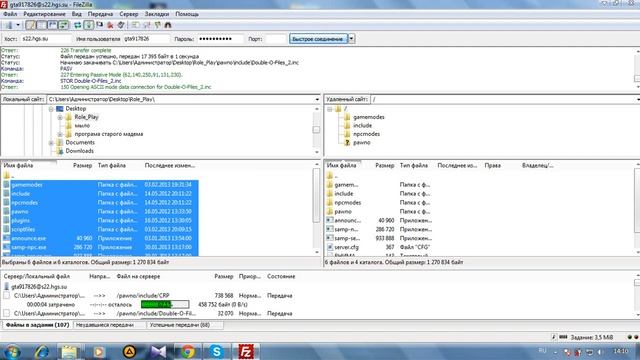640x360 pixels.
Task: Open the Помощь menu
Action: [x=187, y=14]
